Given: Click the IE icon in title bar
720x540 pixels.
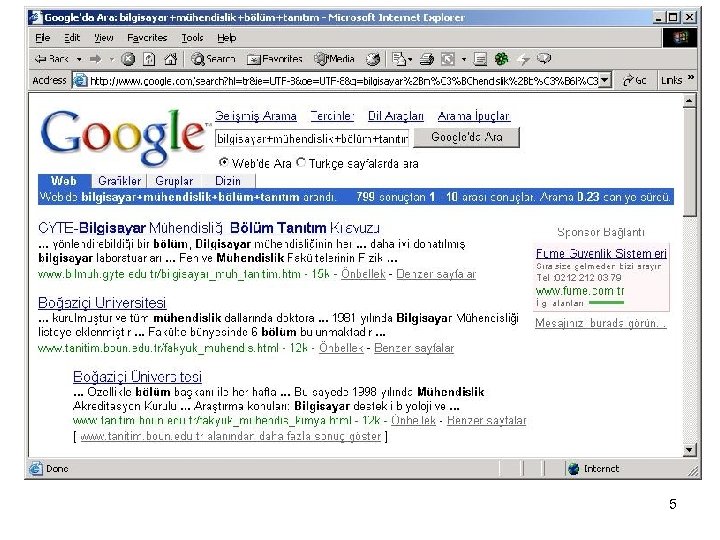Looking at the screenshot, I should click(x=35, y=17).
